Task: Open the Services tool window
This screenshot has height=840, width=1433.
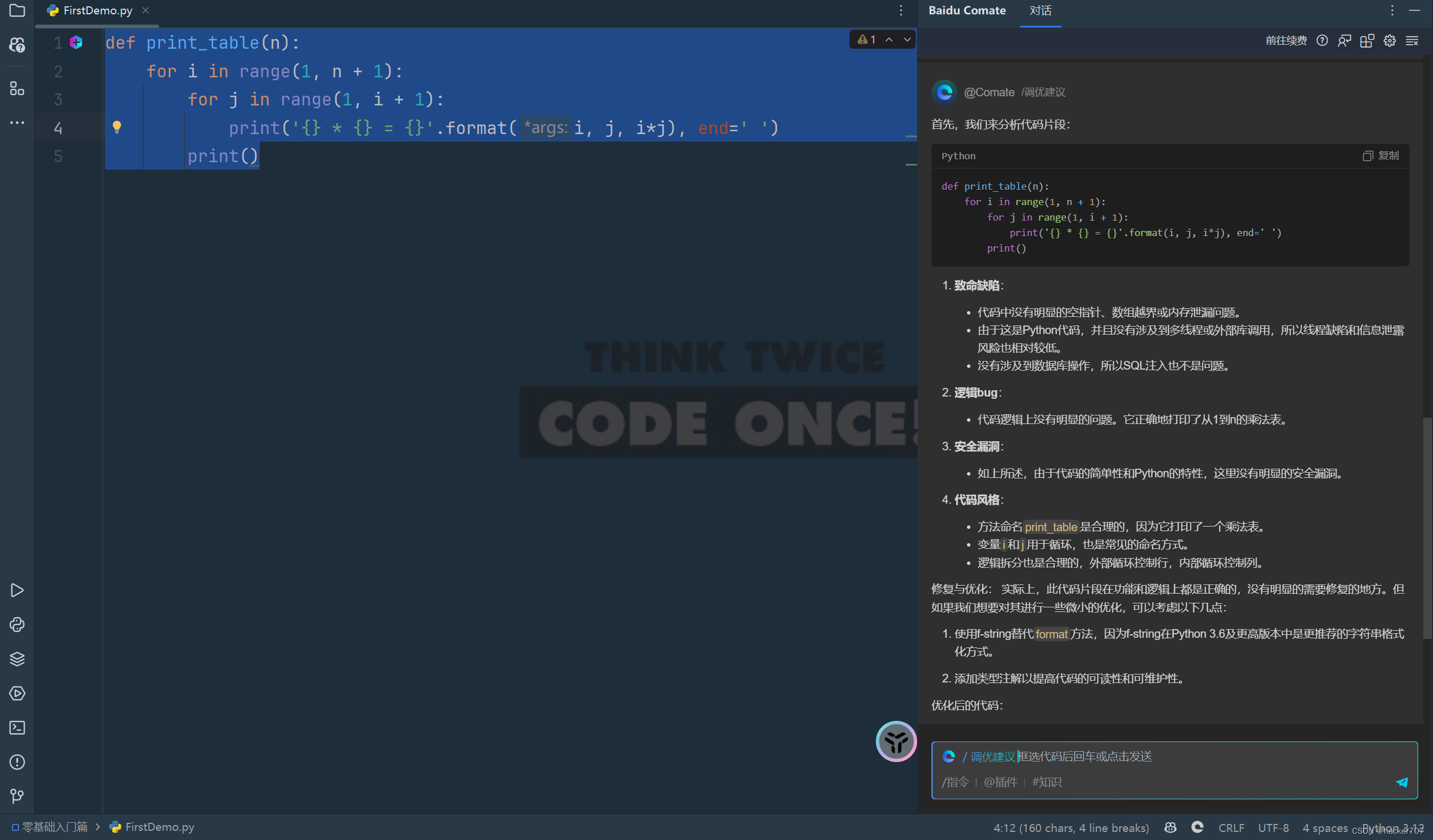Action: [17, 693]
